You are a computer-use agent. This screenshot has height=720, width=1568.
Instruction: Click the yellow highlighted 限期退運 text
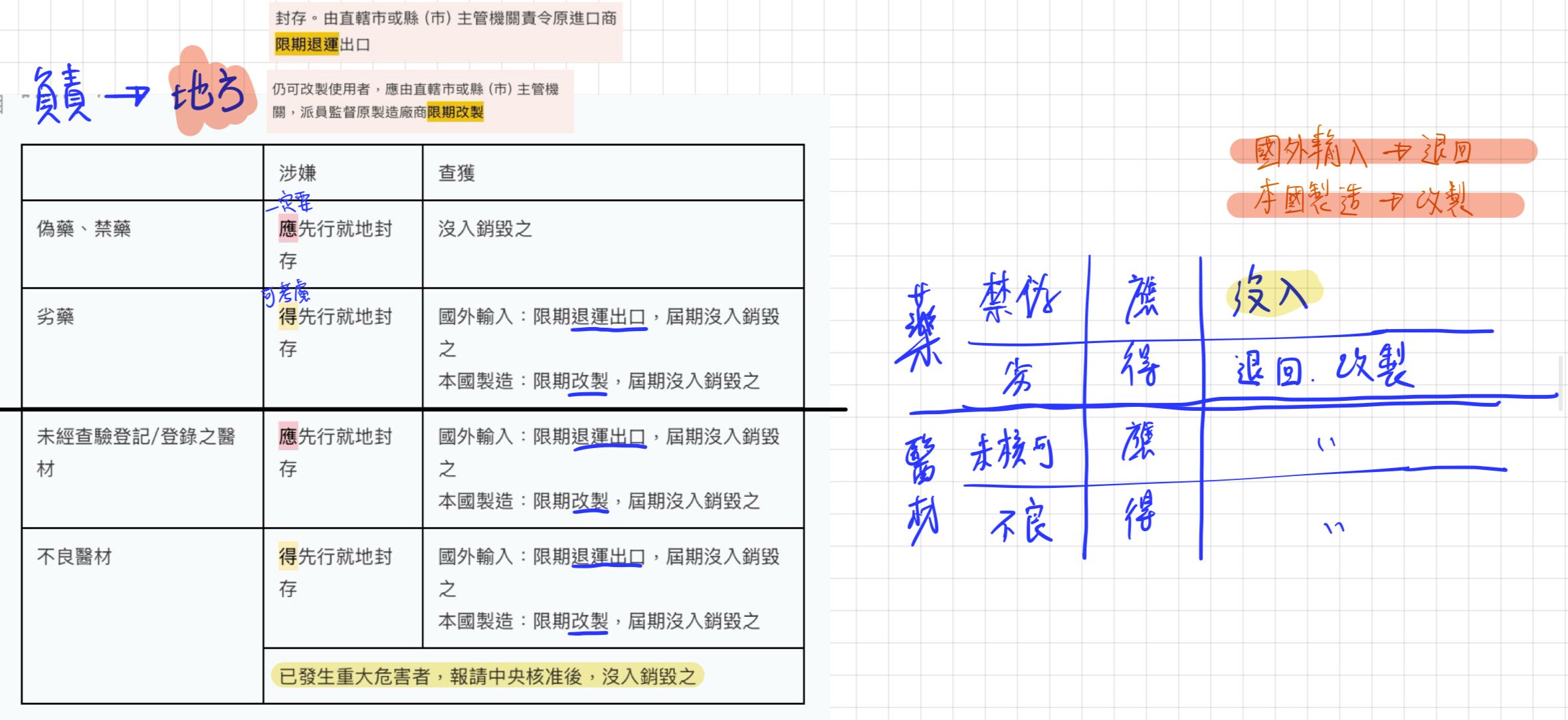(307, 45)
